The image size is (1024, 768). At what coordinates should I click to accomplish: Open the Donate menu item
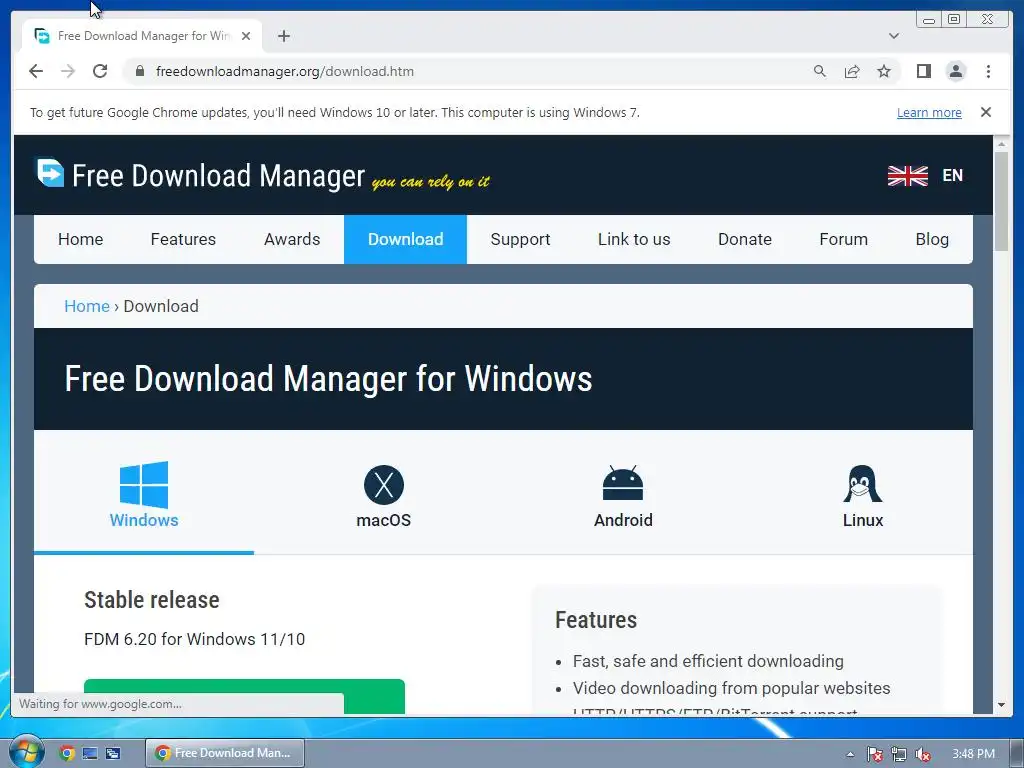pyautogui.click(x=745, y=239)
